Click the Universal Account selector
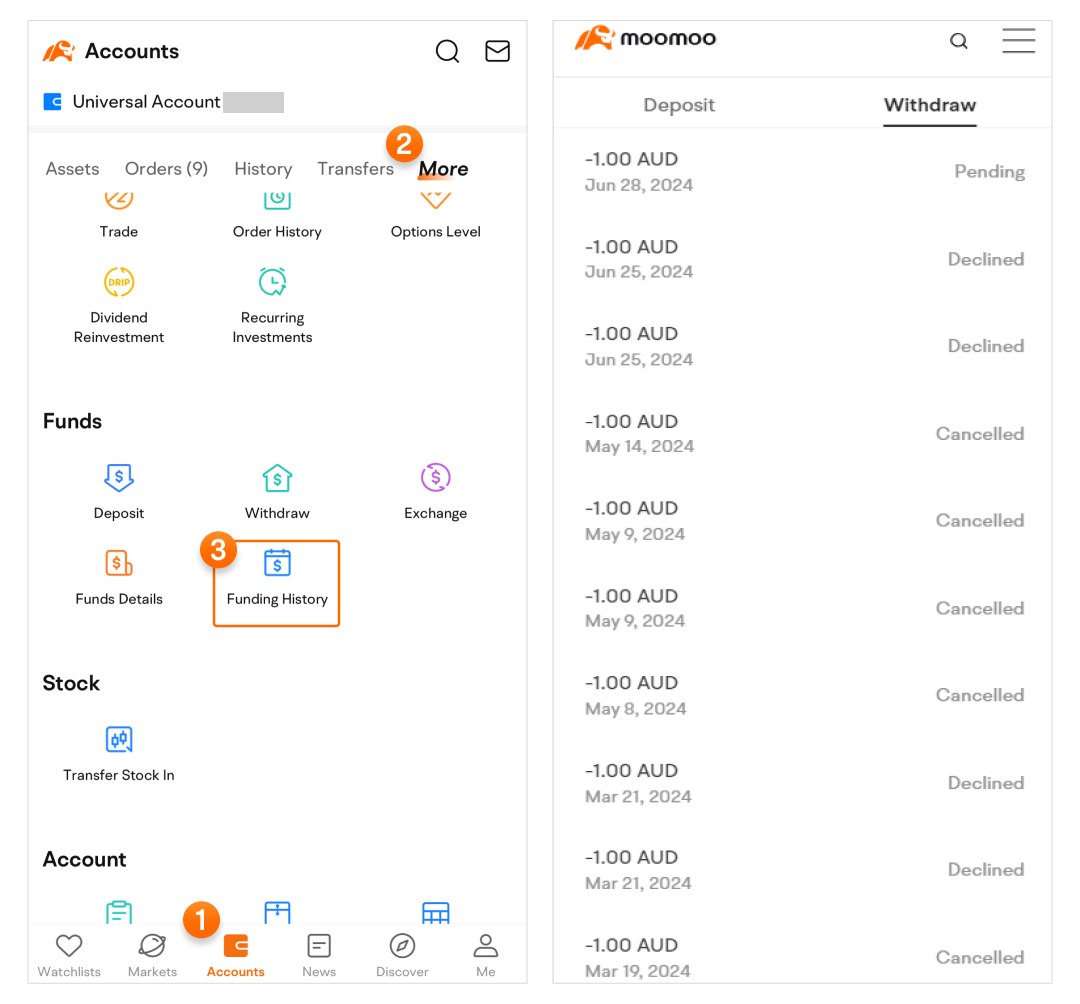This screenshot has height=1004, width=1080. coord(146,102)
